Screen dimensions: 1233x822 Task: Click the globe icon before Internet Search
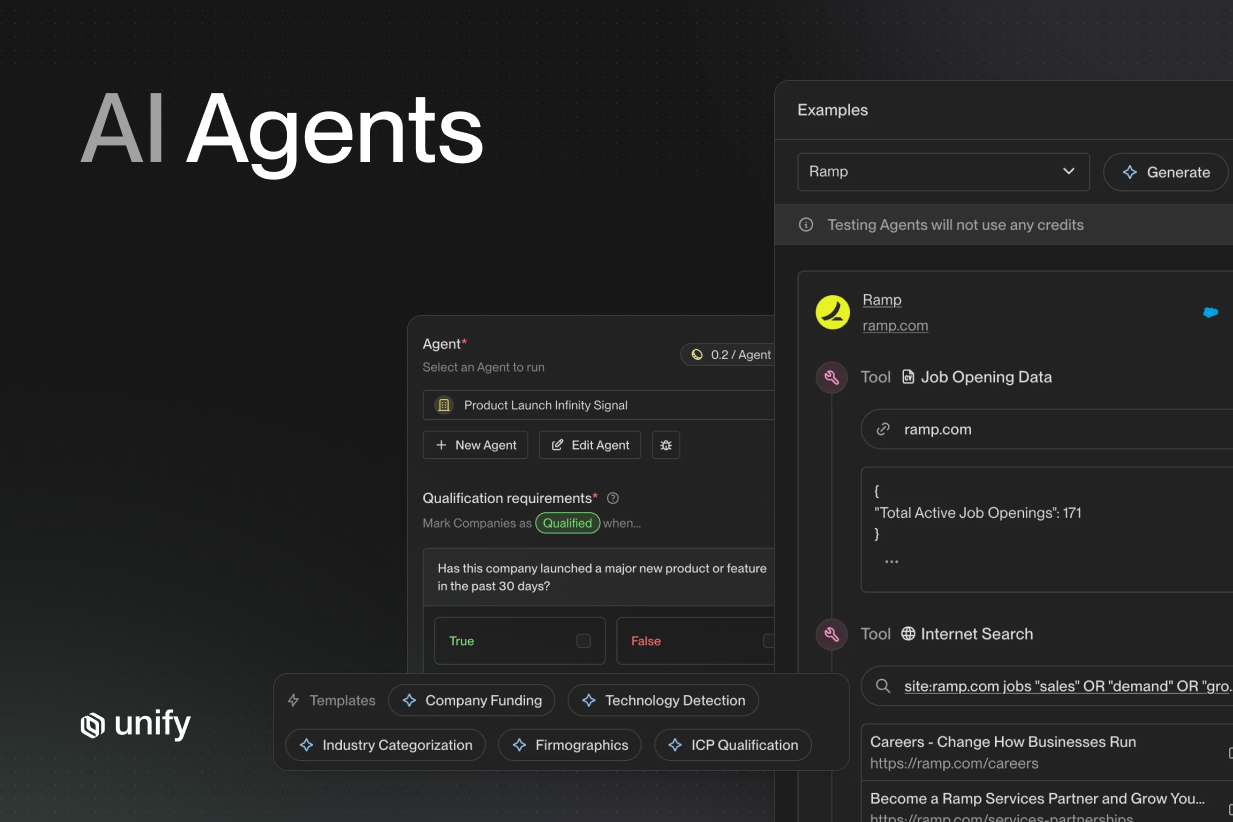(908, 634)
